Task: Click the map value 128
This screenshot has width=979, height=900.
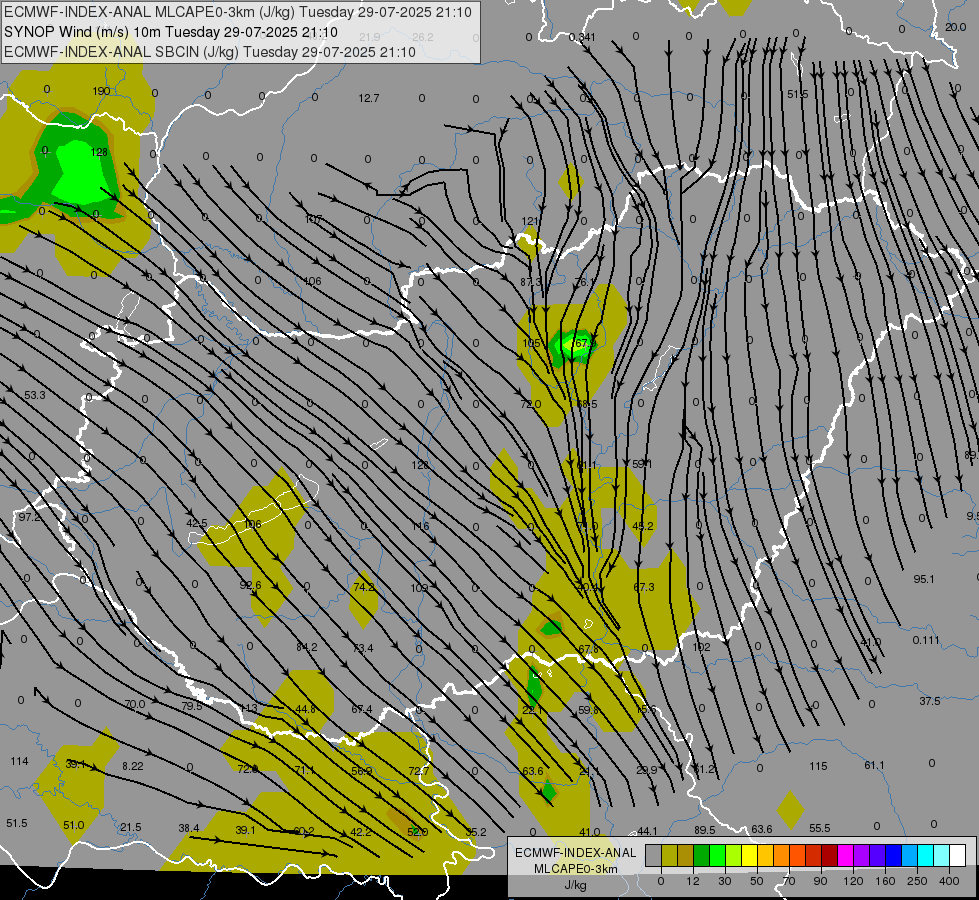Action: (99, 152)
